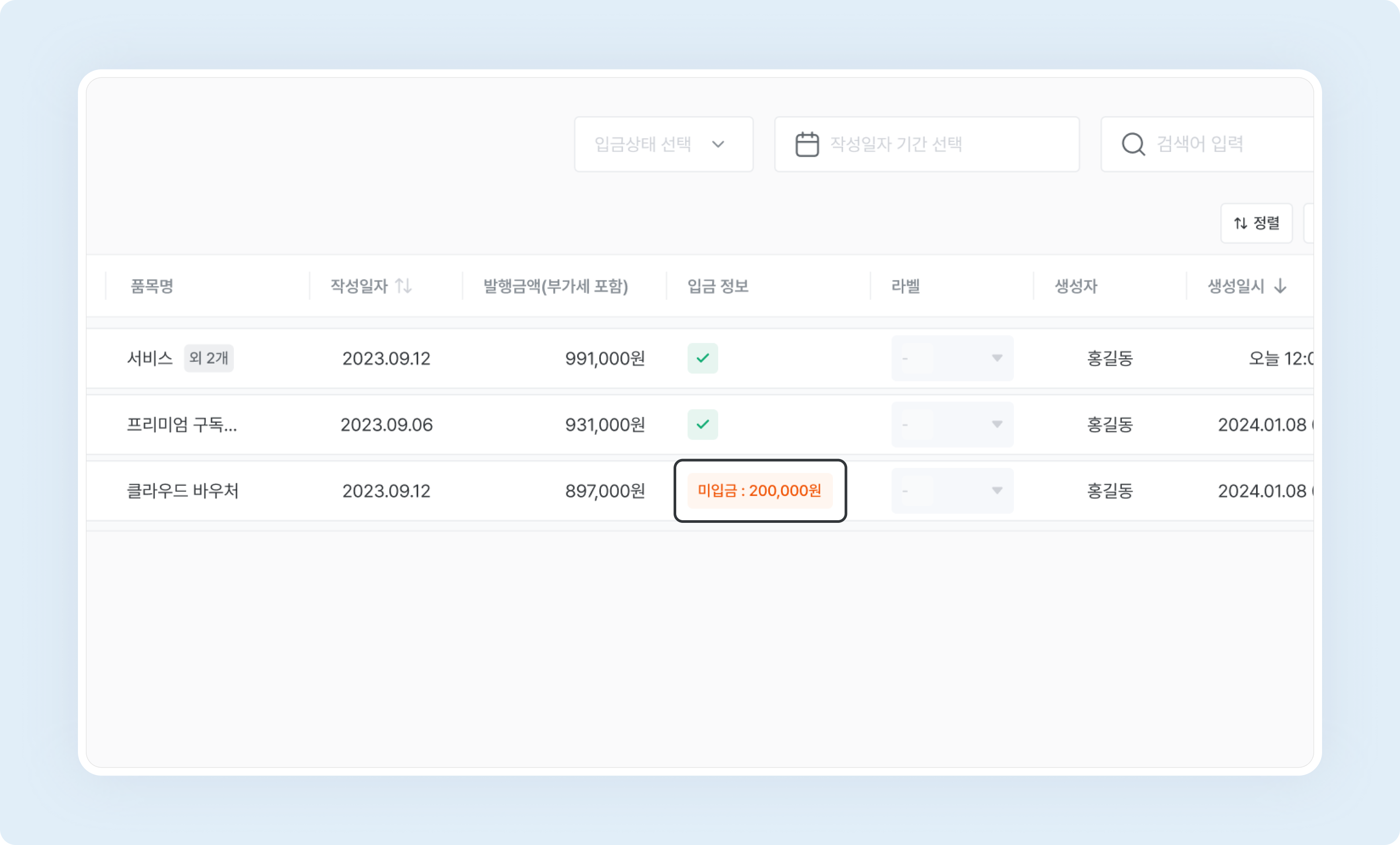Image resolution: width=1400 pixels, height=845 pixels.
Task: Click the calendar icon in the date filter
Action: pyautogui.click(x=807, y=144)
